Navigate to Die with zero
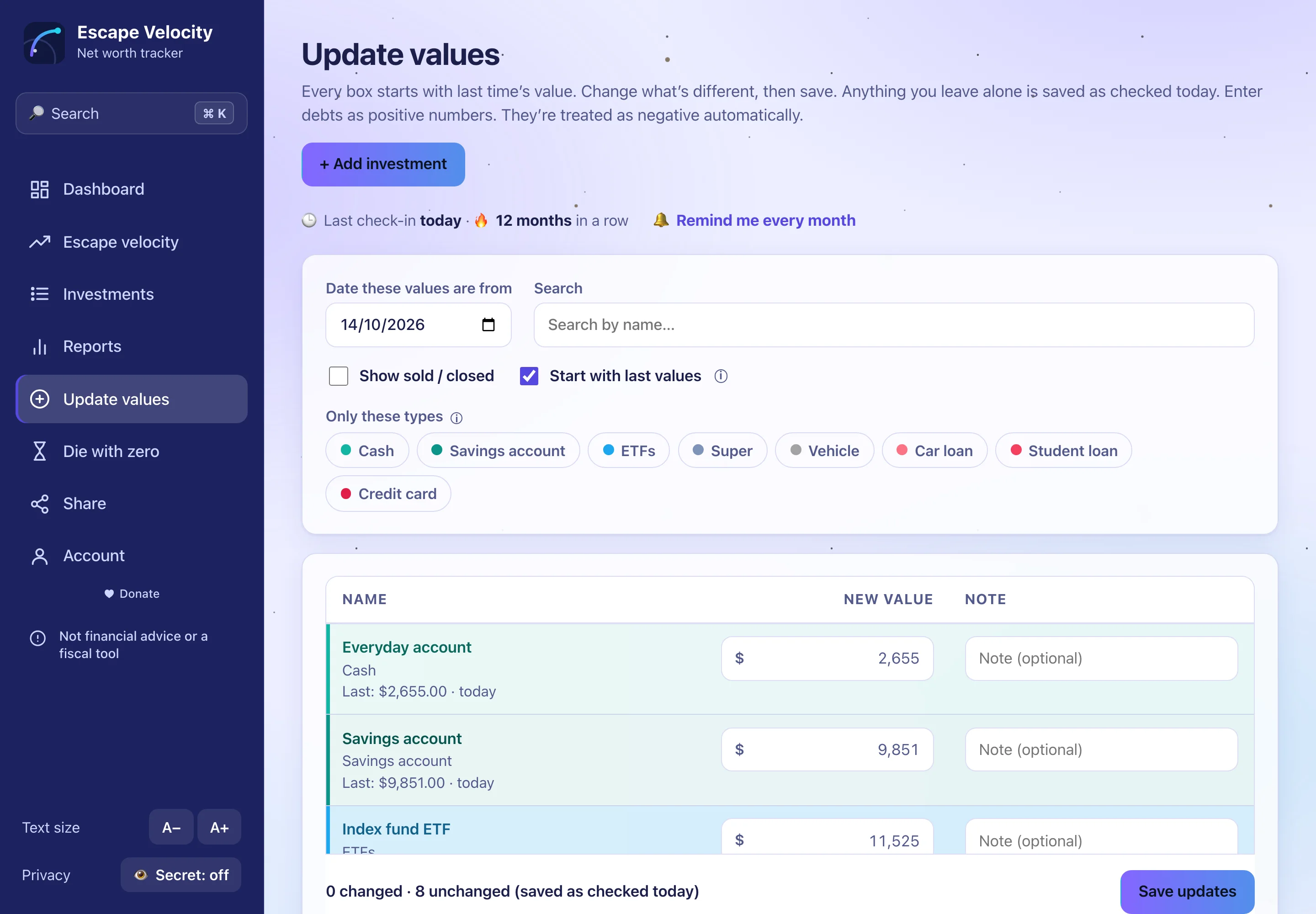This screenshot has width=1316, height=914. [131, 451]
